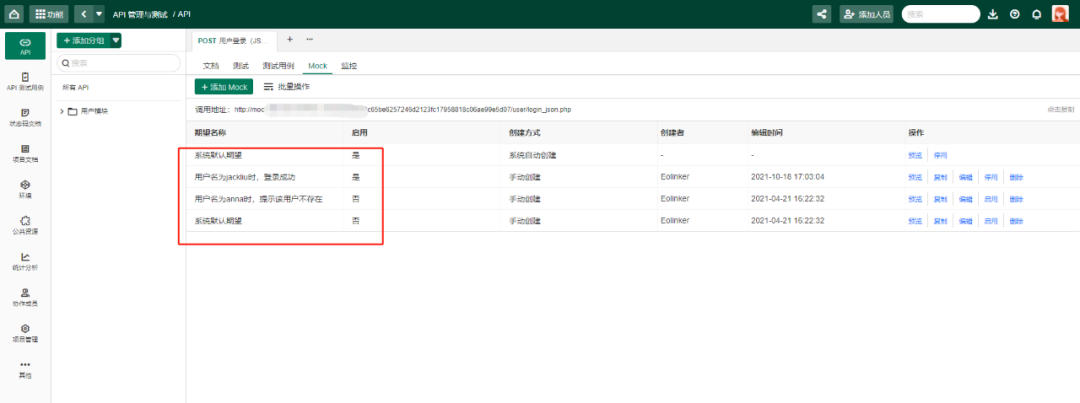Click 启用 for the anna mock row
The width and height of the screenshot is (1080, 403).
pyautogui.click(x=991, y=199)
